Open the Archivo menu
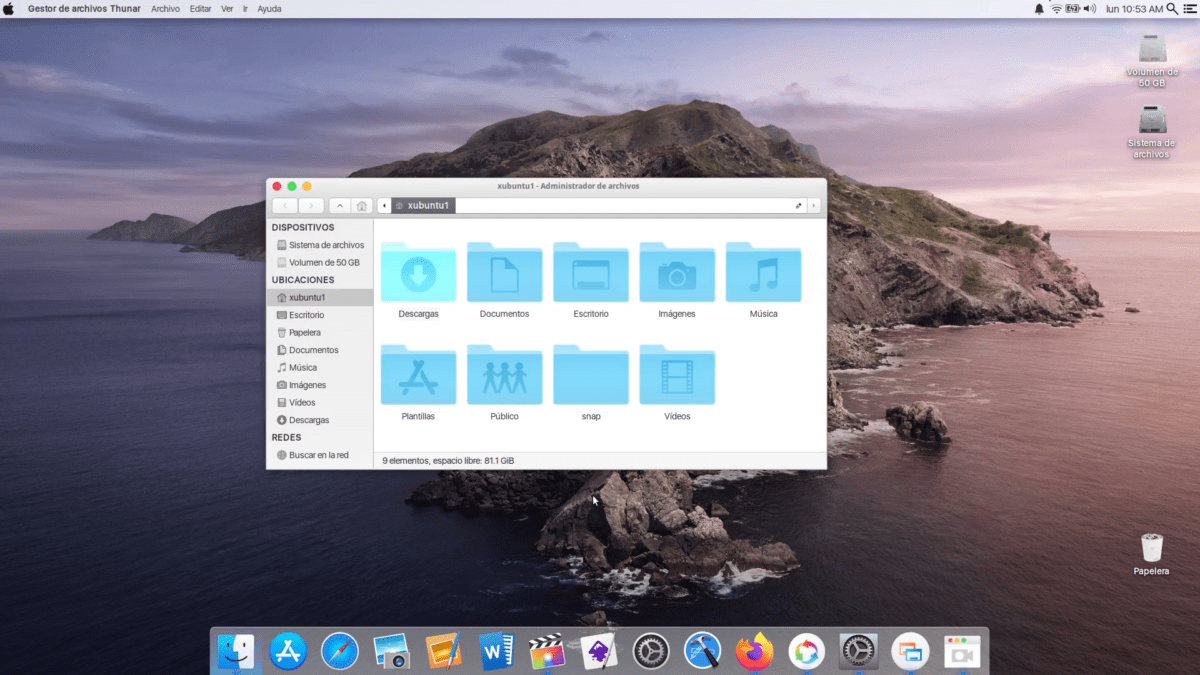This screenshot has height=675, width=1200. (x=165, y=8)
